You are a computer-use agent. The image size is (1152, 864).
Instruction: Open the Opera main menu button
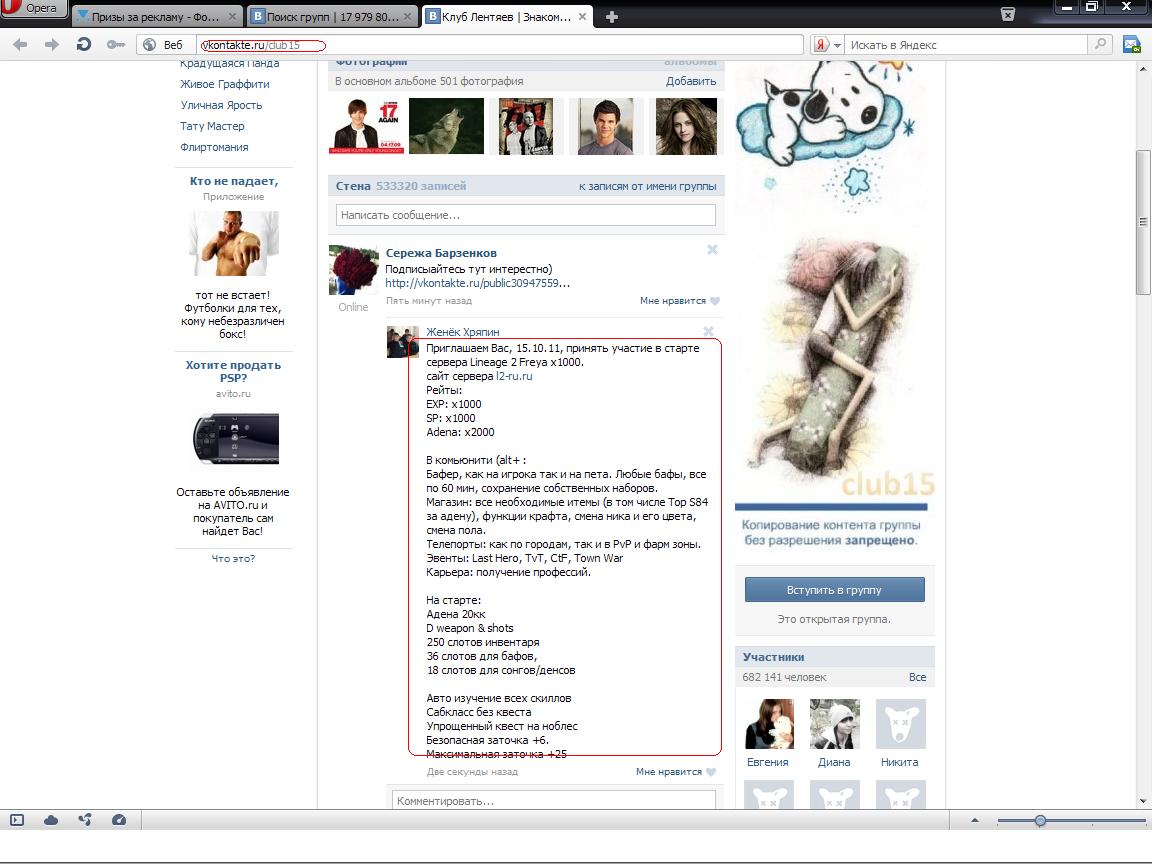click(x=33, y=8)
